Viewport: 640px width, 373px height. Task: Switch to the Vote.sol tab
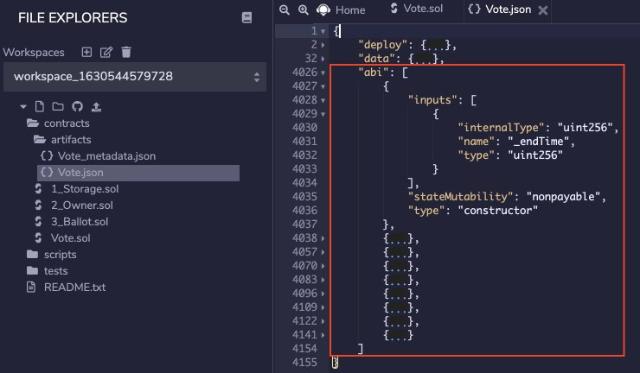[x=417, y=9]
